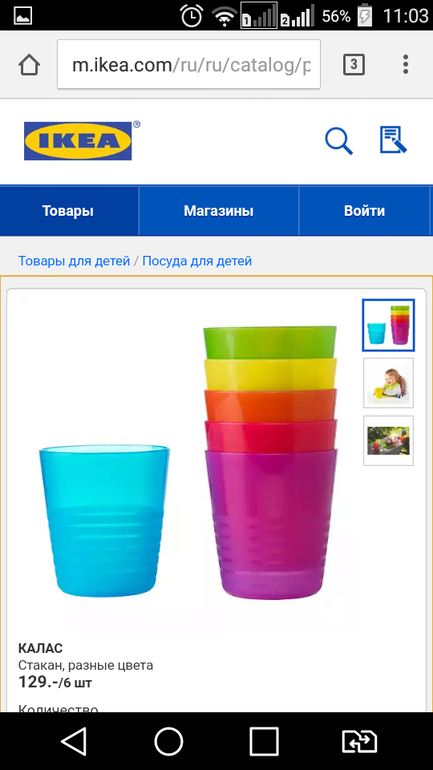Follow the Товары для детей breadcrumb link
The image size is (433, 770).
click(74, 261)
